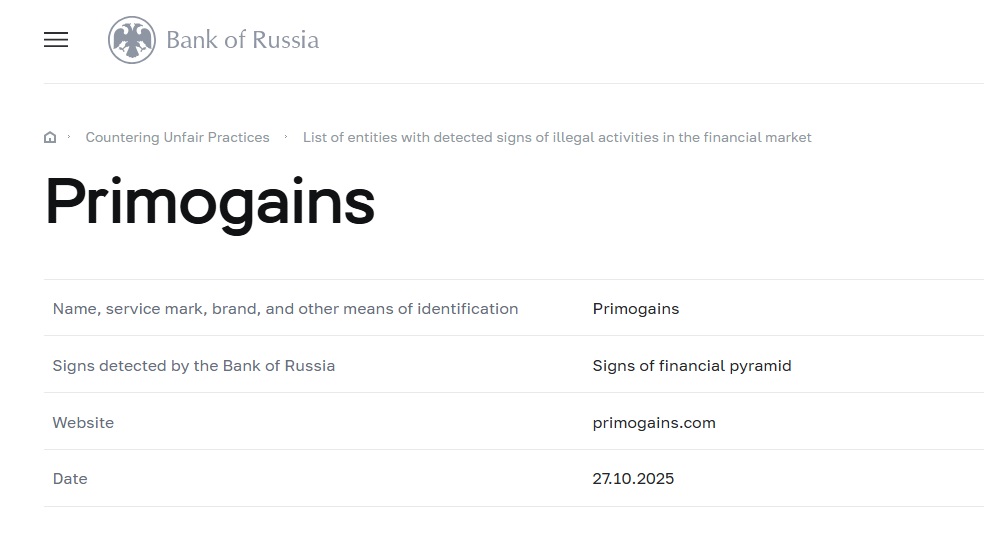Click the primogains.com website value
984x534 pixels.
[654, 423]
